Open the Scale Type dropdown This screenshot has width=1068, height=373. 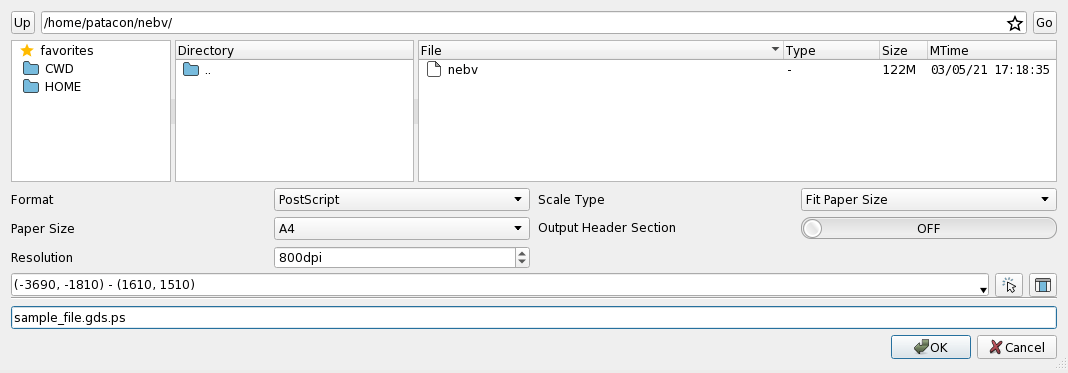(x=928, y=200)
